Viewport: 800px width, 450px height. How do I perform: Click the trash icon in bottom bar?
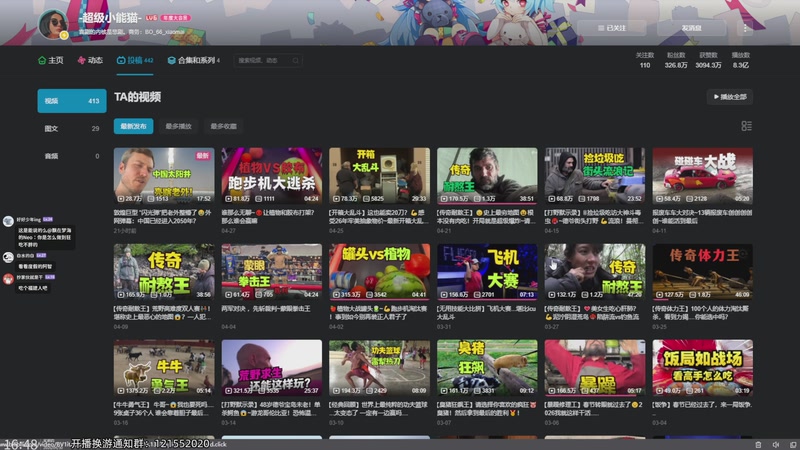click(758, 445)
